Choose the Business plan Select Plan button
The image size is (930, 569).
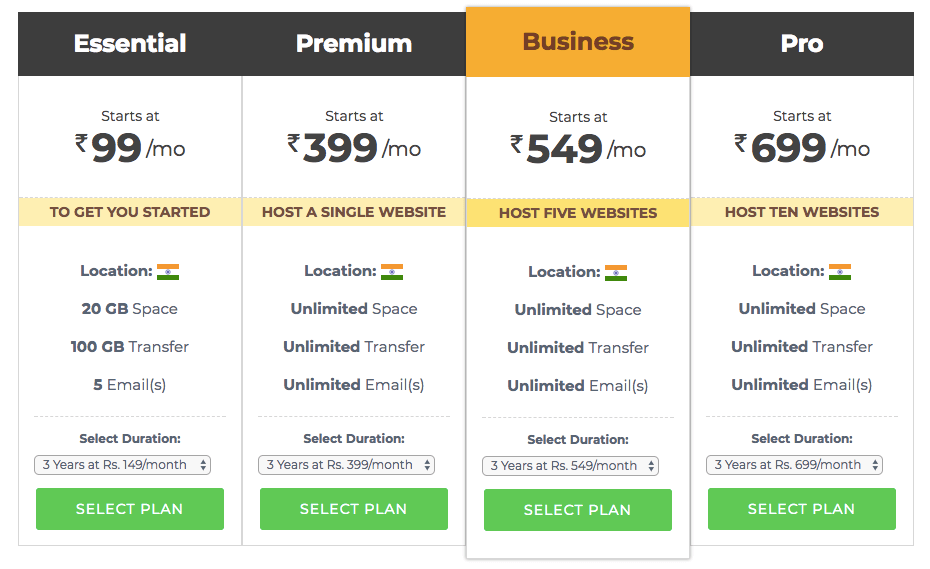point(578,510)
